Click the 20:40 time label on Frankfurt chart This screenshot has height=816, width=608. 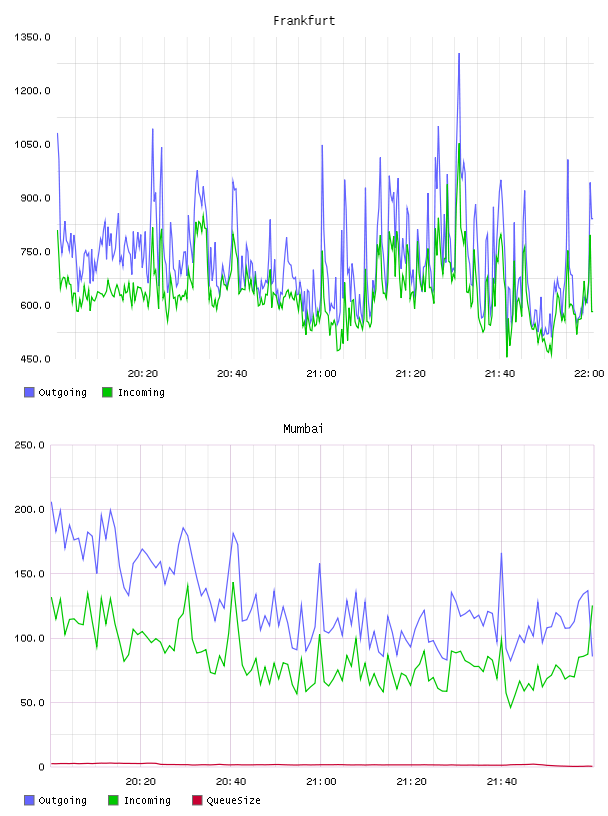pos(232,373)
